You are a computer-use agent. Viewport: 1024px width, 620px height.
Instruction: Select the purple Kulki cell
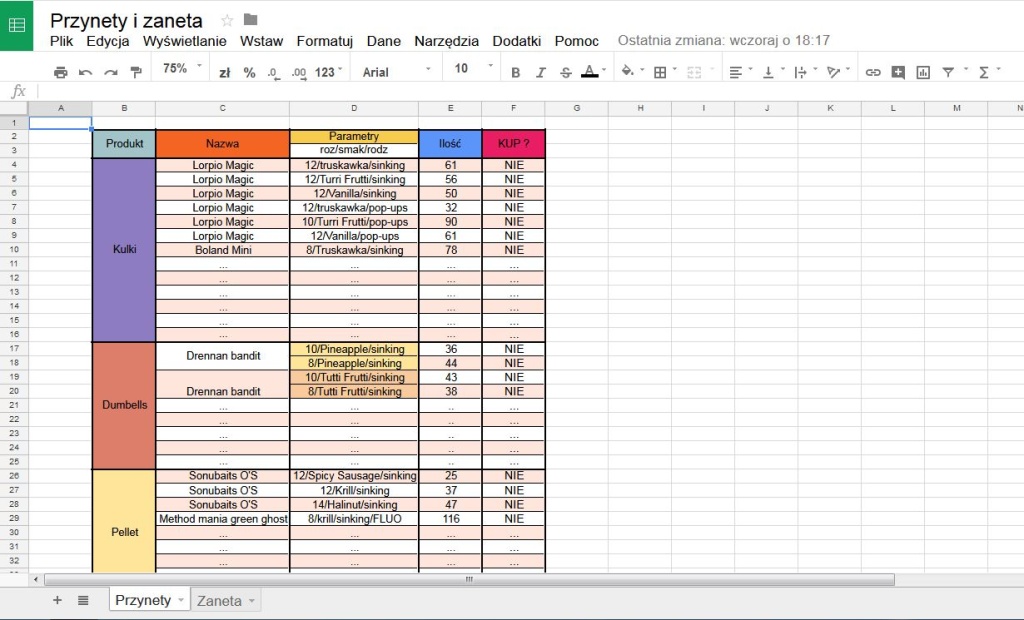pos(124,250)
